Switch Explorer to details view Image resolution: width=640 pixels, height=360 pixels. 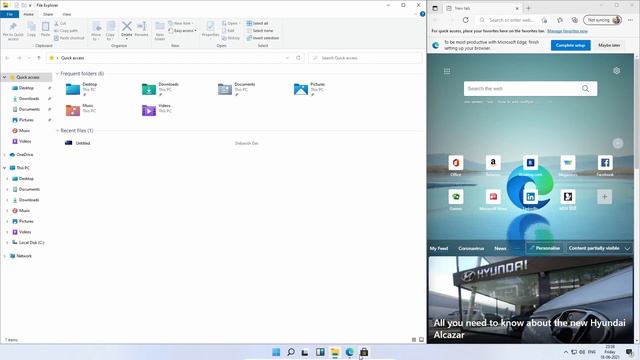point(414,340)
